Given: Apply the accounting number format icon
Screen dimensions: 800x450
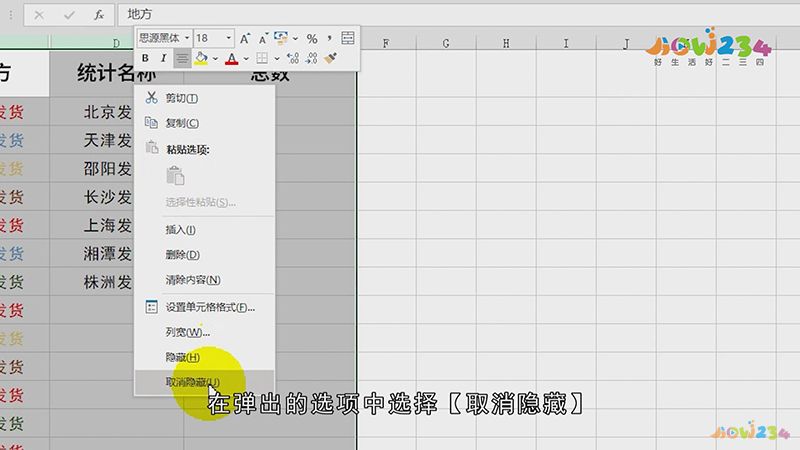Looking at the screenshot, I should coord(281,38).
